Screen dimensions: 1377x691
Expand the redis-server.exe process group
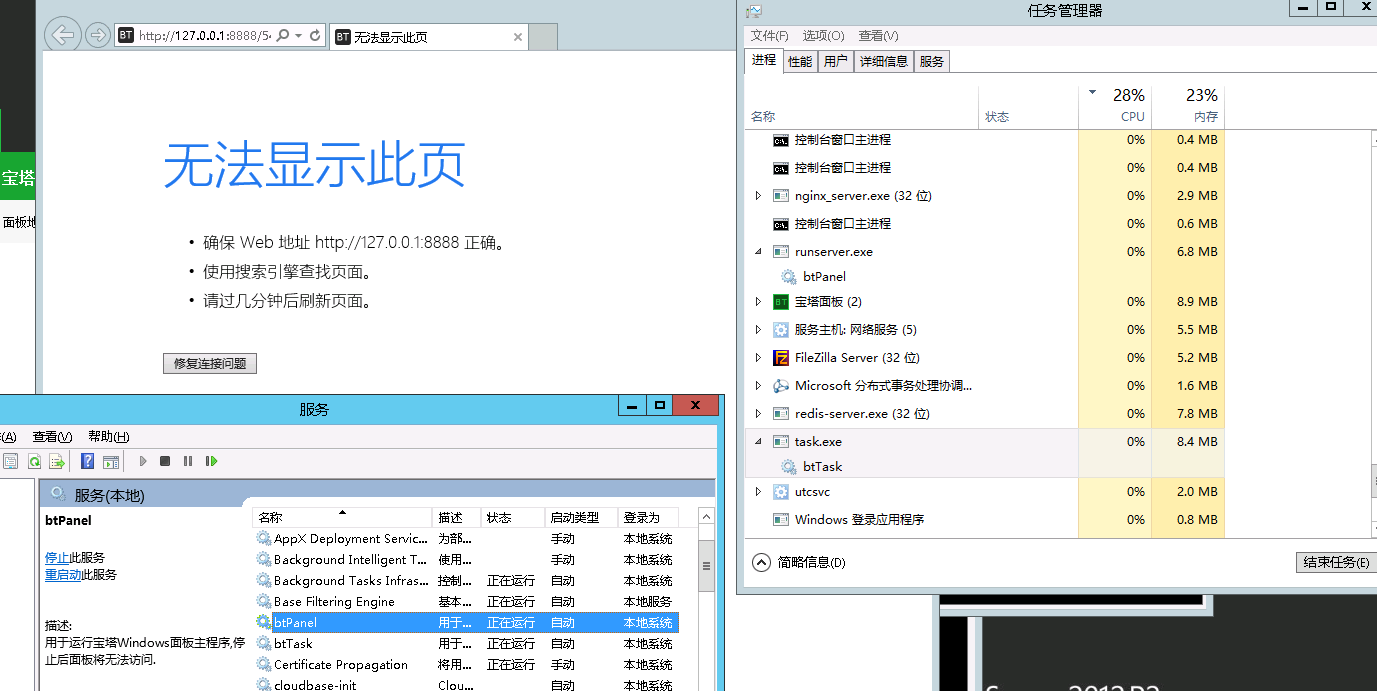point(758,414)
